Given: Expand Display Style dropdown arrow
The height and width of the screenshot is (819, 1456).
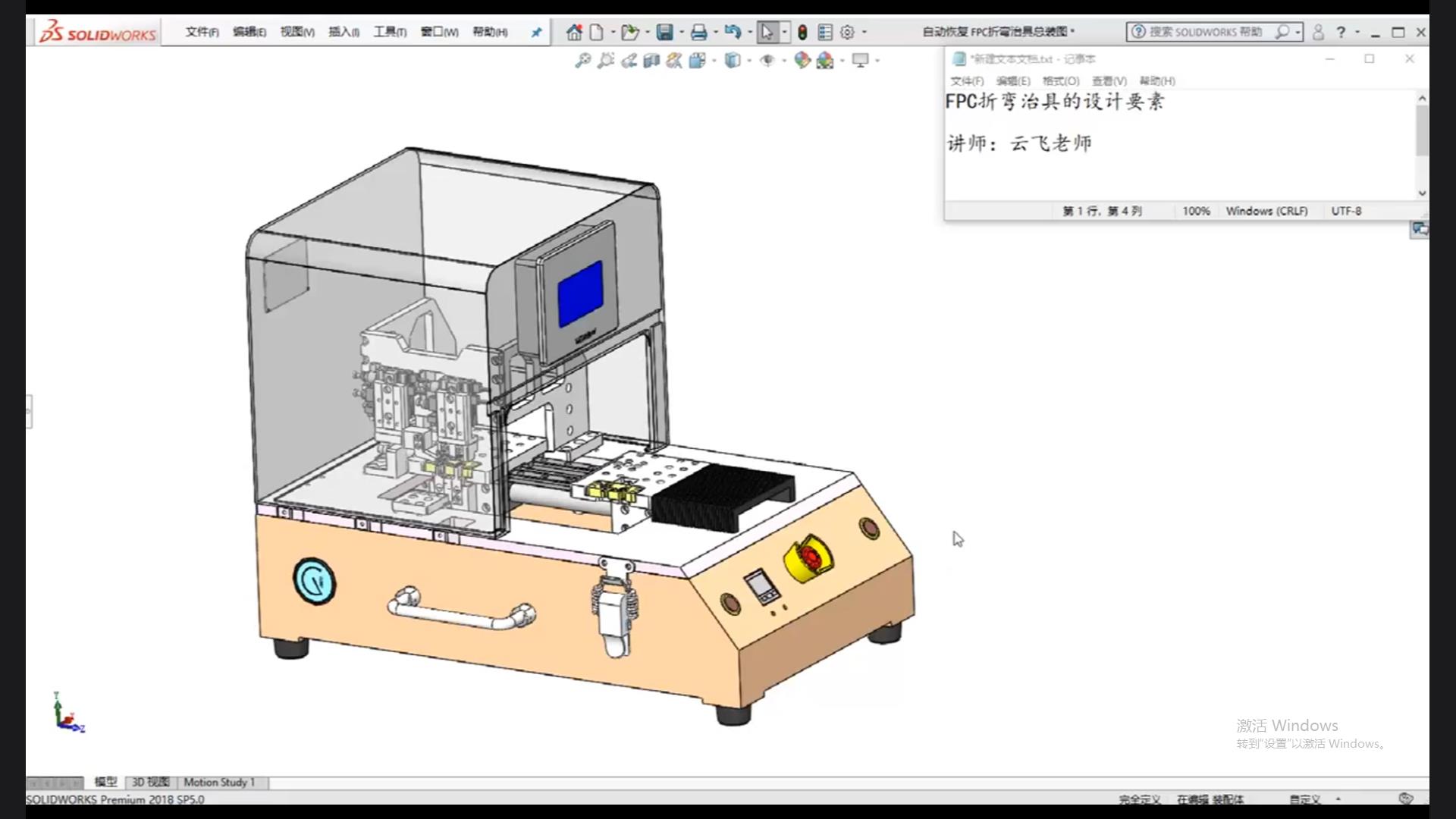Looking at the screenshot, I should [x=749, y=60].
